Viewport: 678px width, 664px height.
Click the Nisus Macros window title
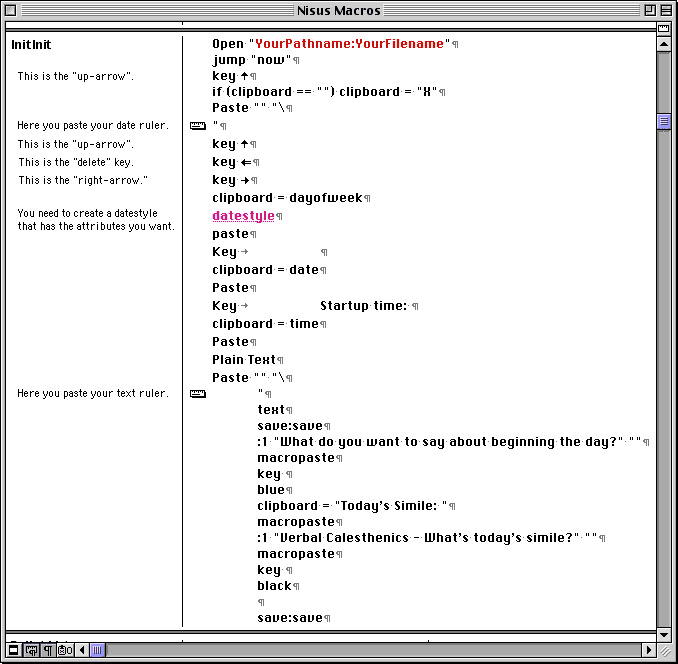(x=338, y=10)
